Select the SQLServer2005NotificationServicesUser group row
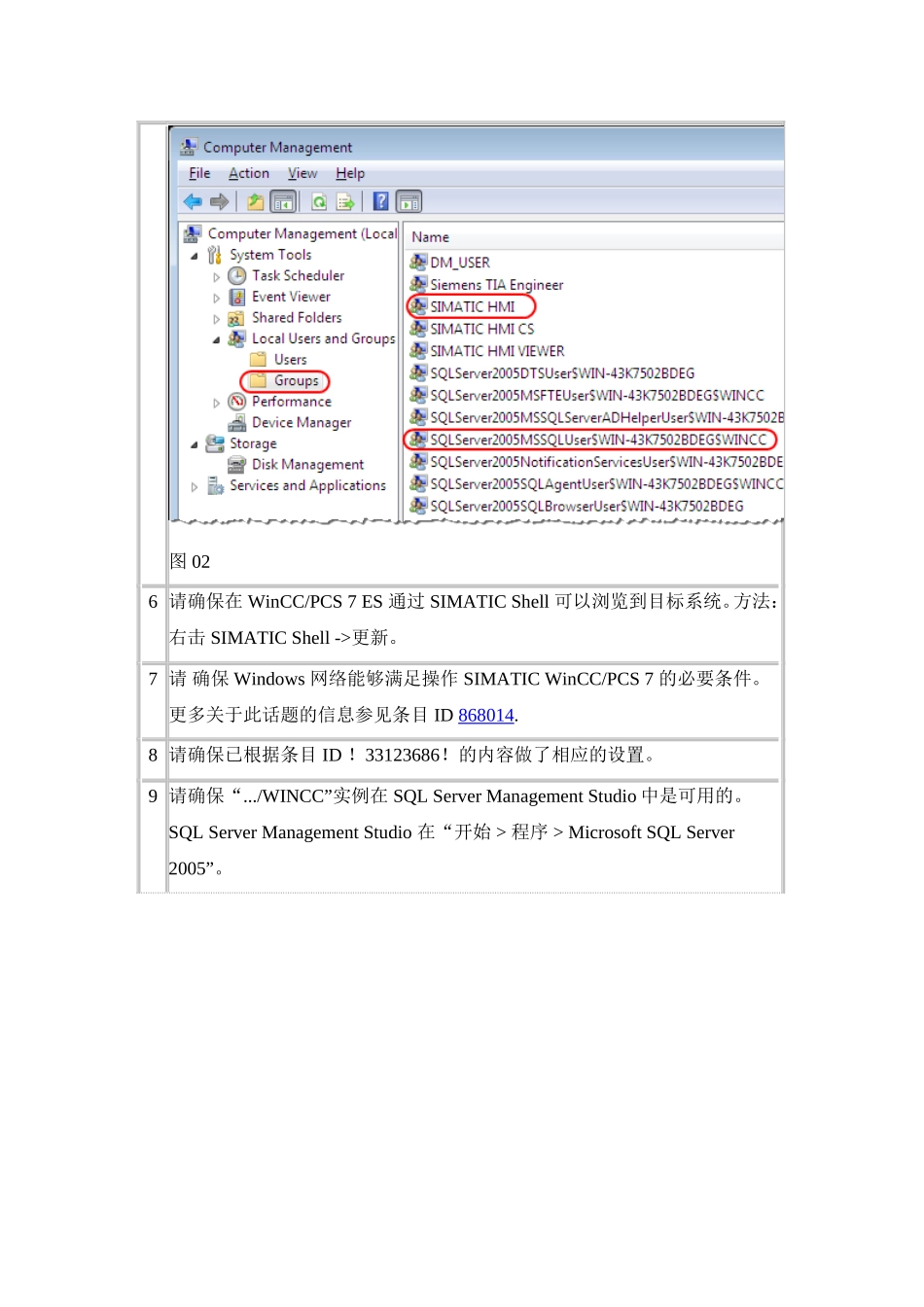The width and height of the screenshot is (924, 1307). [x=606, y=462]
